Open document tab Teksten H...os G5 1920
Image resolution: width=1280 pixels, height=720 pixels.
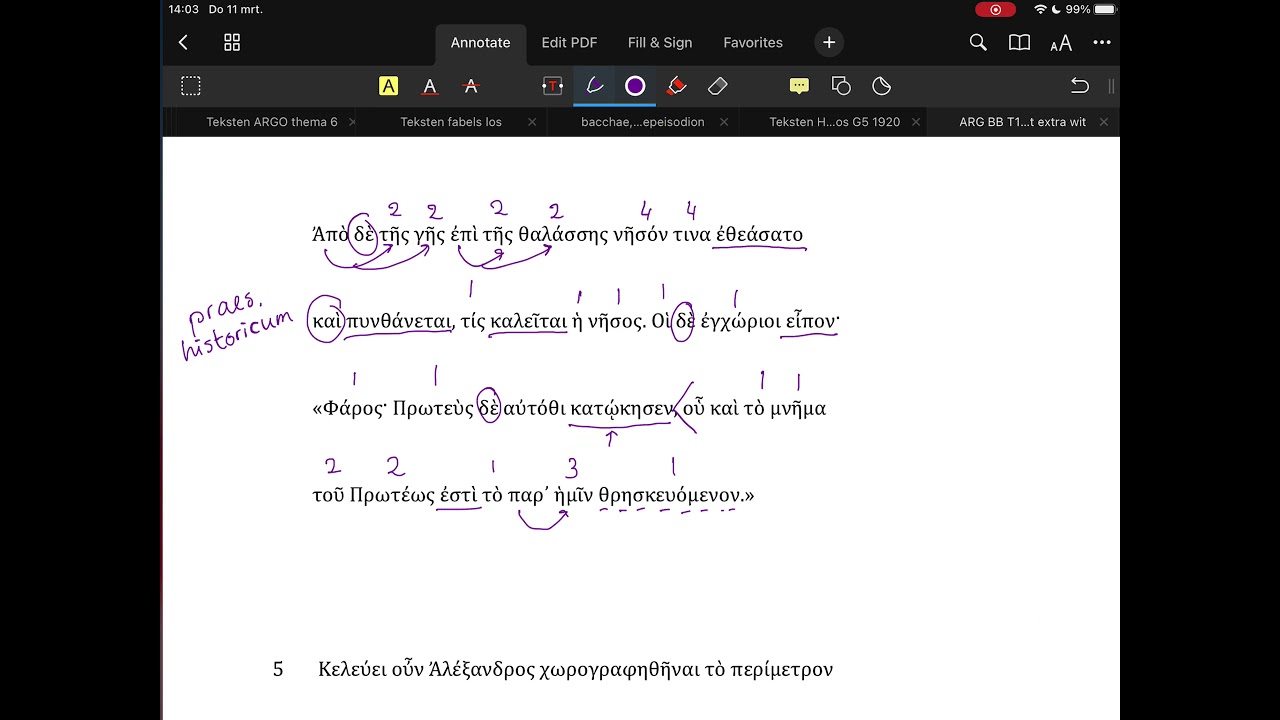(x=834, y=122)
